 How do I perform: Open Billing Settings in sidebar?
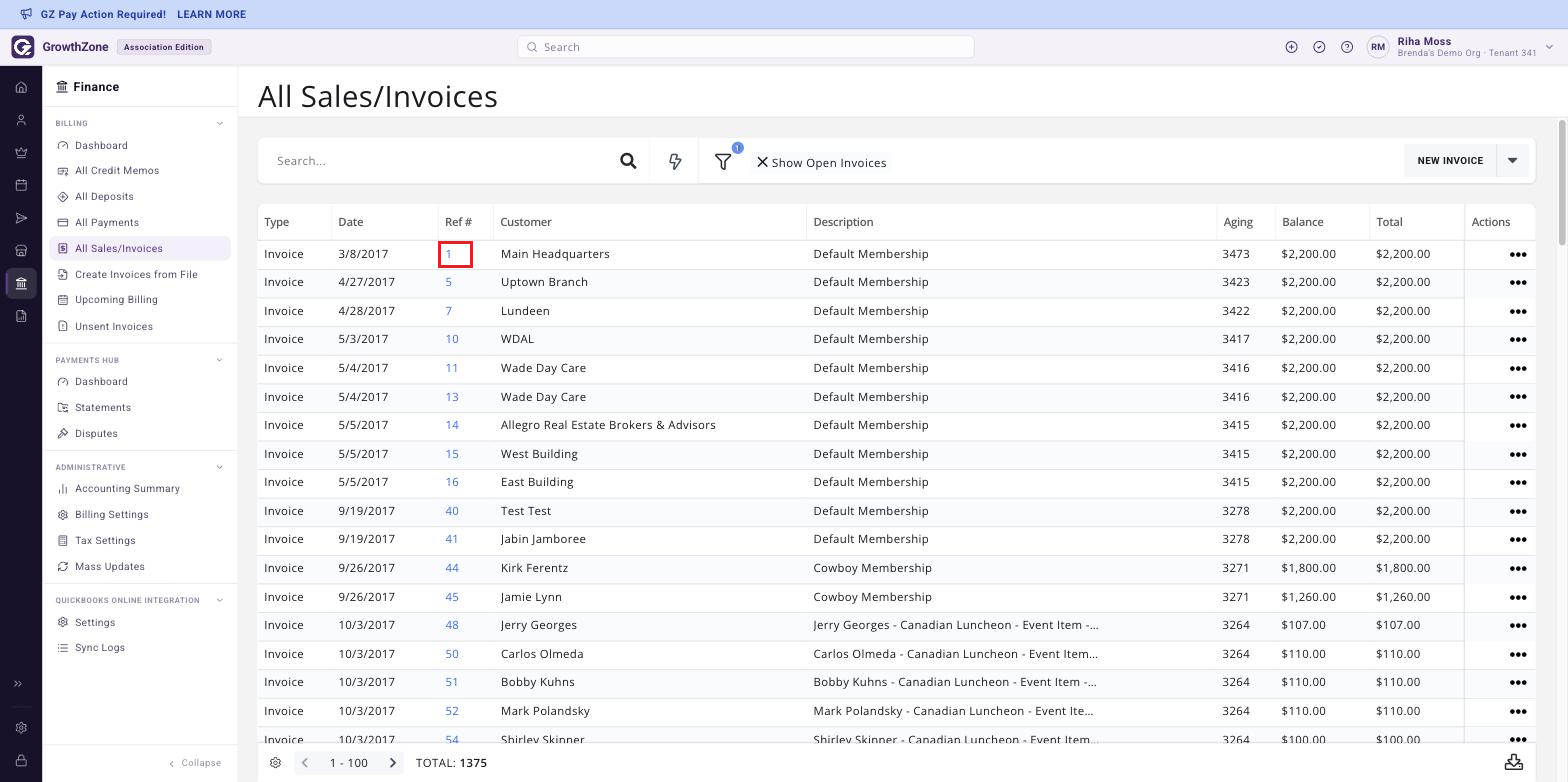112,515
